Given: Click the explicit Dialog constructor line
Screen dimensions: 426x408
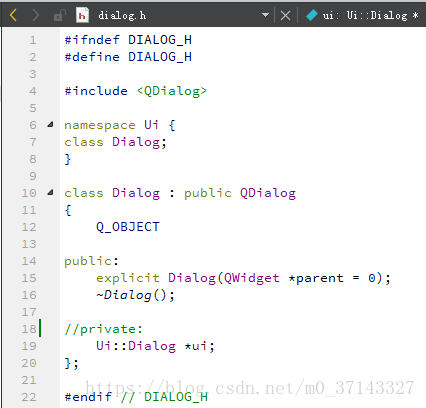Looking at the screenshot, I should 243,278.
